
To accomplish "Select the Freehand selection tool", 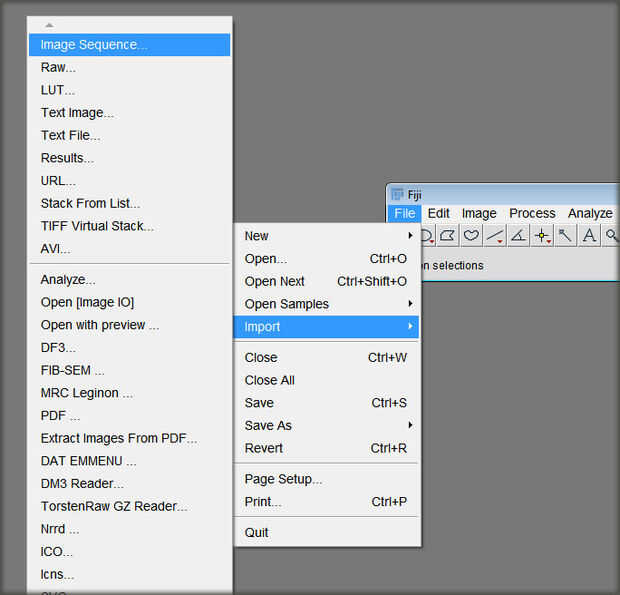I will (471, 236).
